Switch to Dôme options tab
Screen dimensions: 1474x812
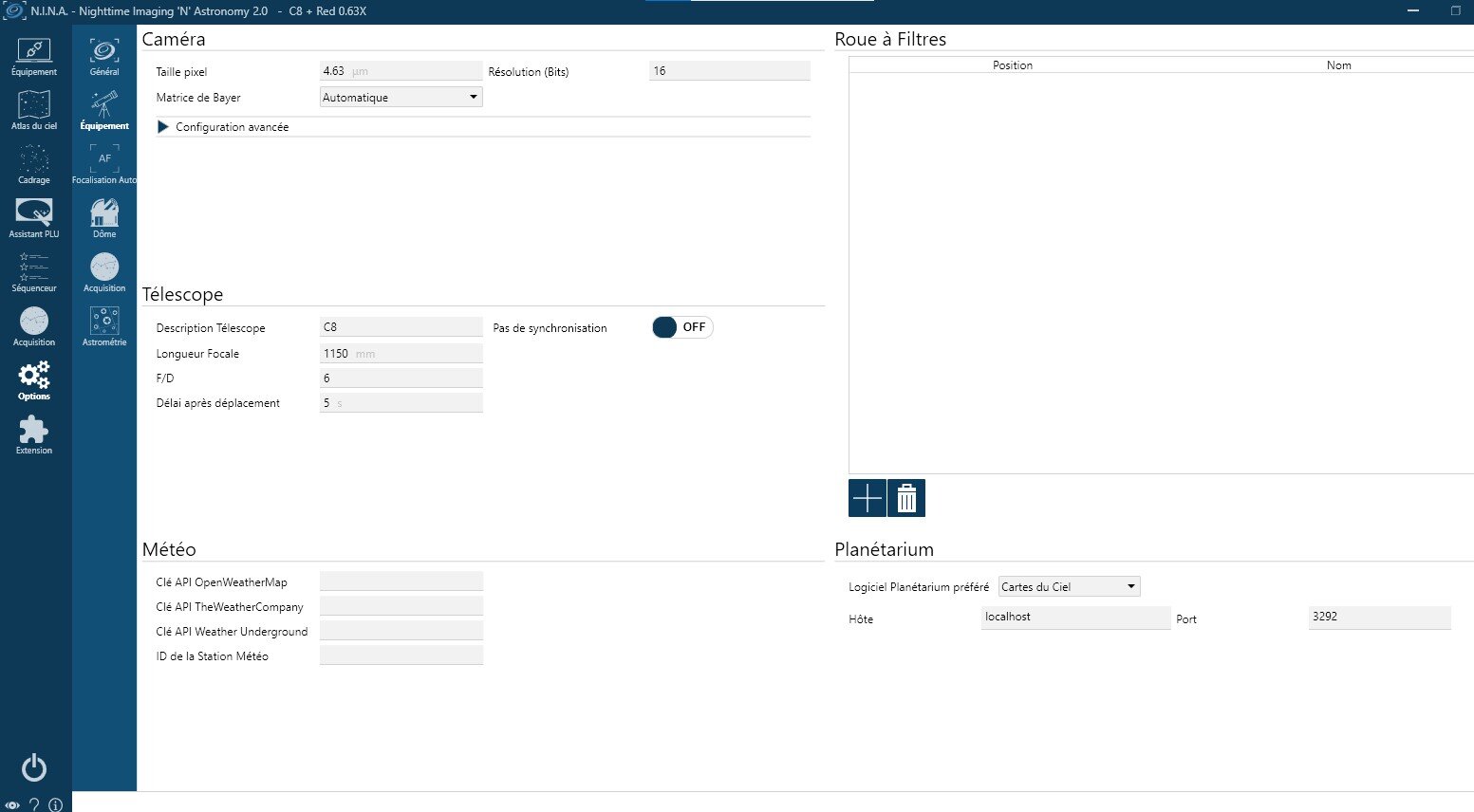pos(104,219)
